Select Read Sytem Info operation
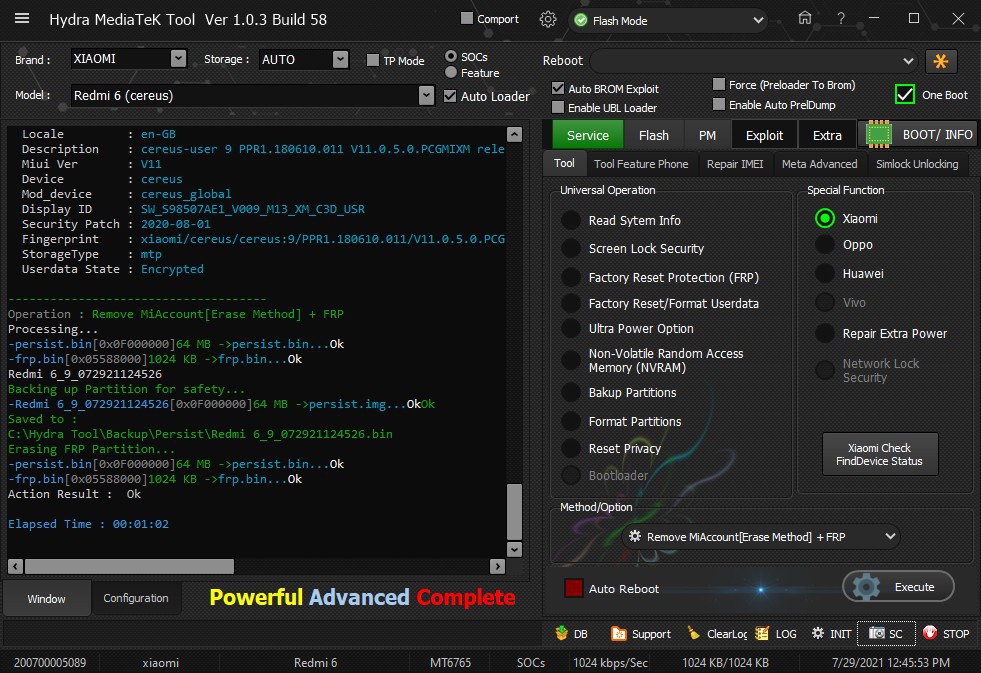The height and width of the screenshot is (673, 981). (571, 220)
